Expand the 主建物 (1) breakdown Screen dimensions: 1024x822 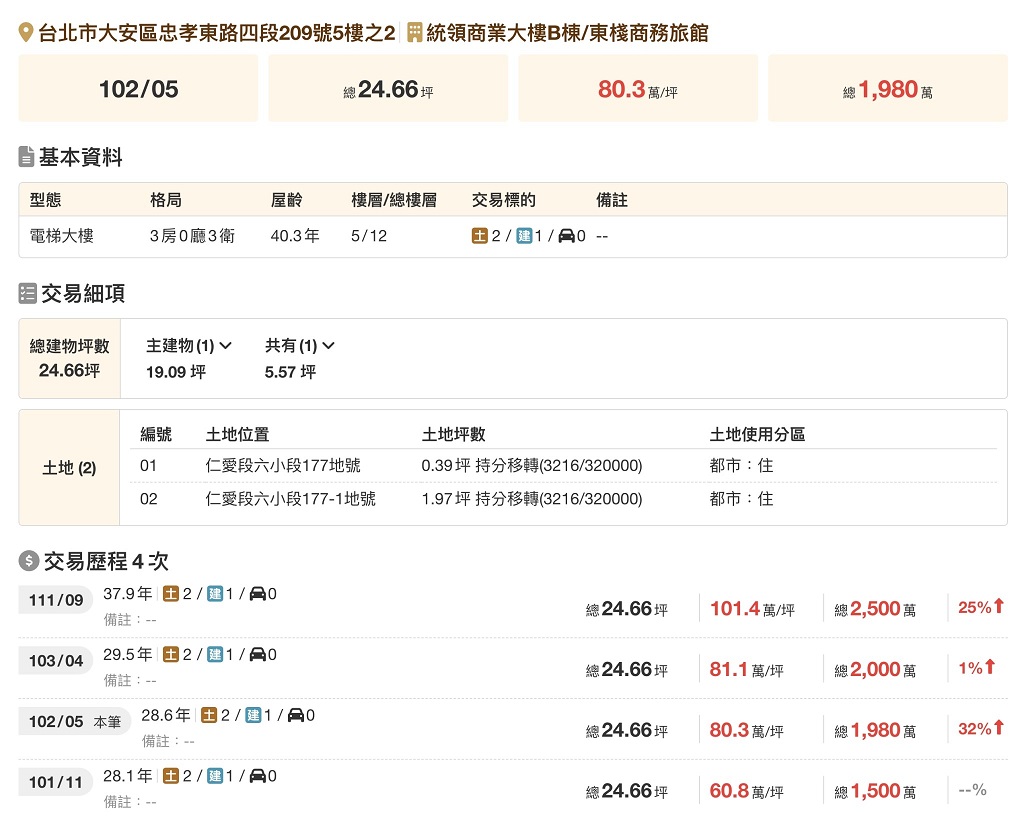[x=189, y=346]
